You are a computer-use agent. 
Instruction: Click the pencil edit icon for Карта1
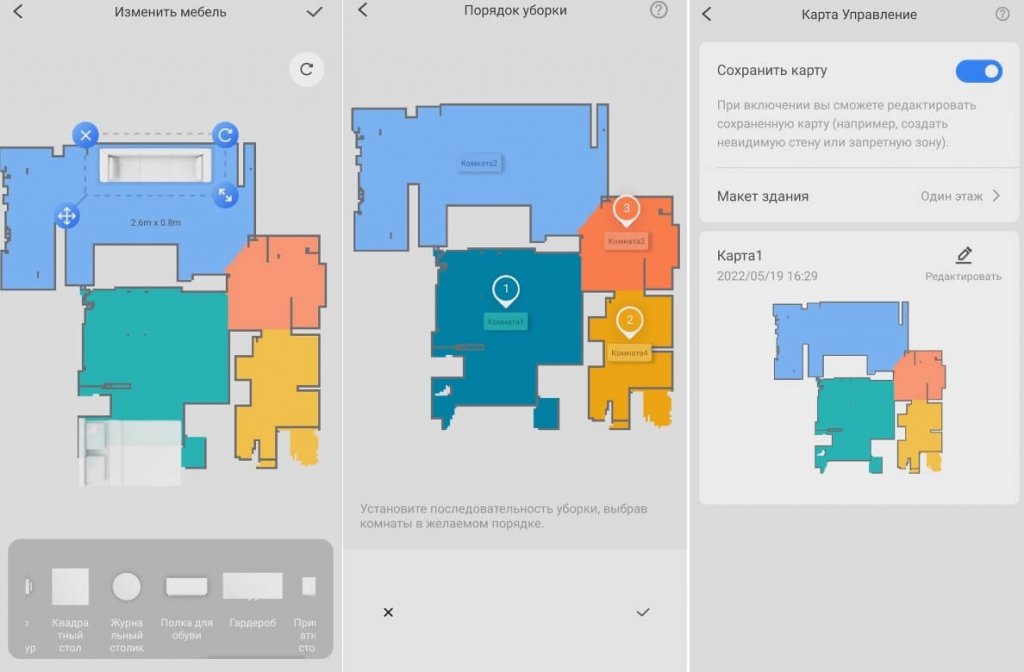(963, 256)
